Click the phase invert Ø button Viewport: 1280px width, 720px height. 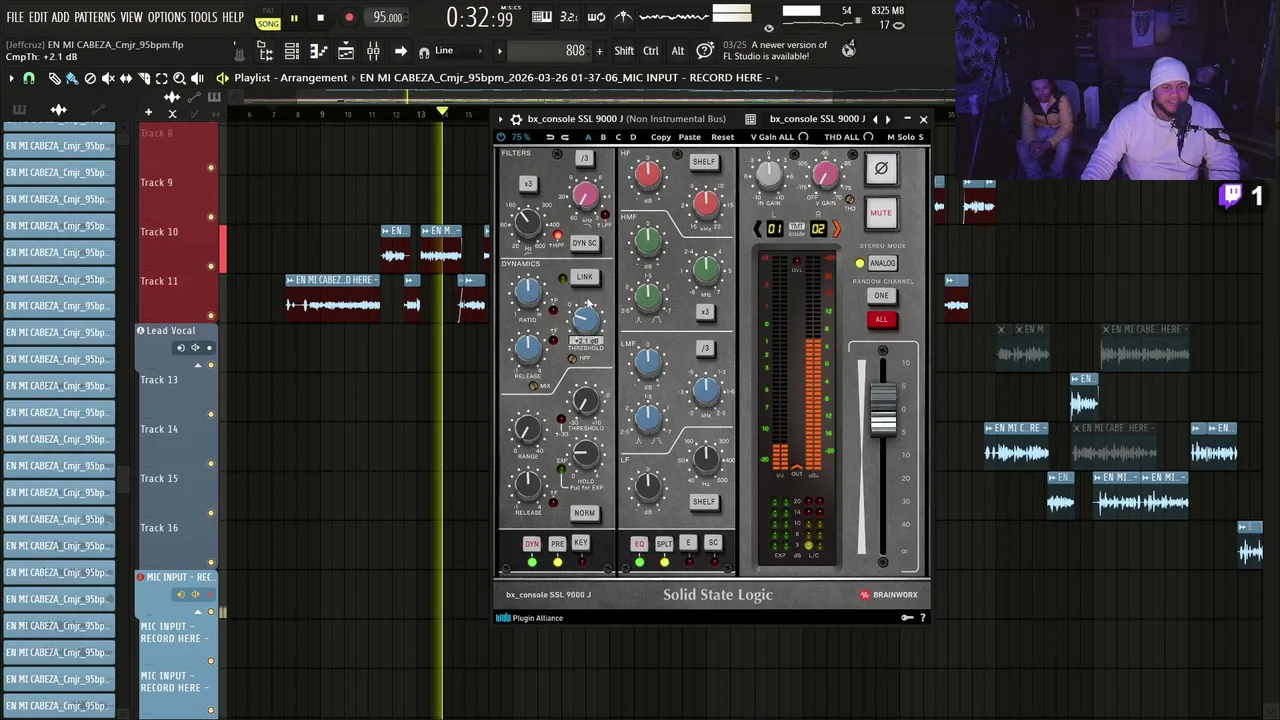[881, 169]
